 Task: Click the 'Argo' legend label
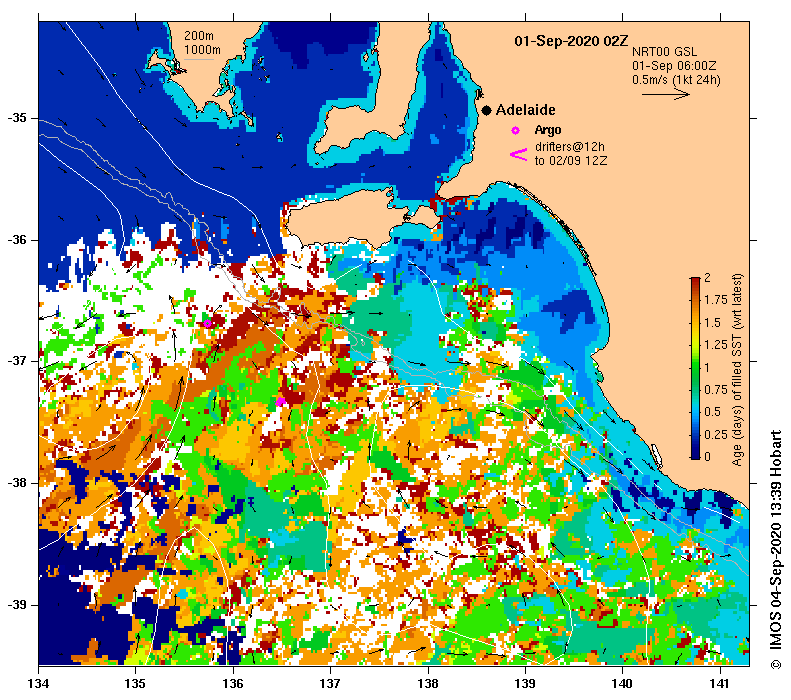tap(548, 130)
